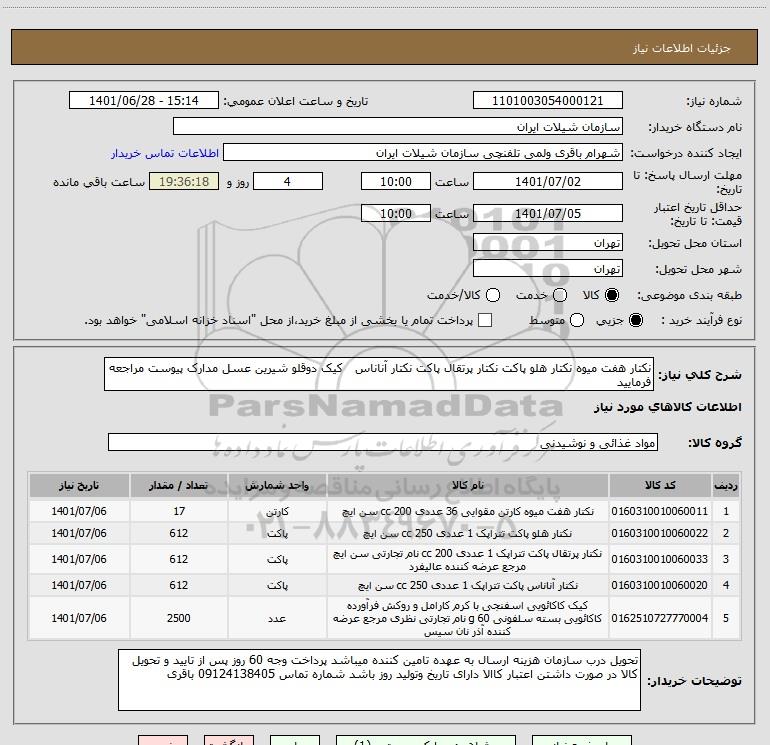Click the 1401/07/06 date in row 1
770x745 pixels.
tap(79, 511)
